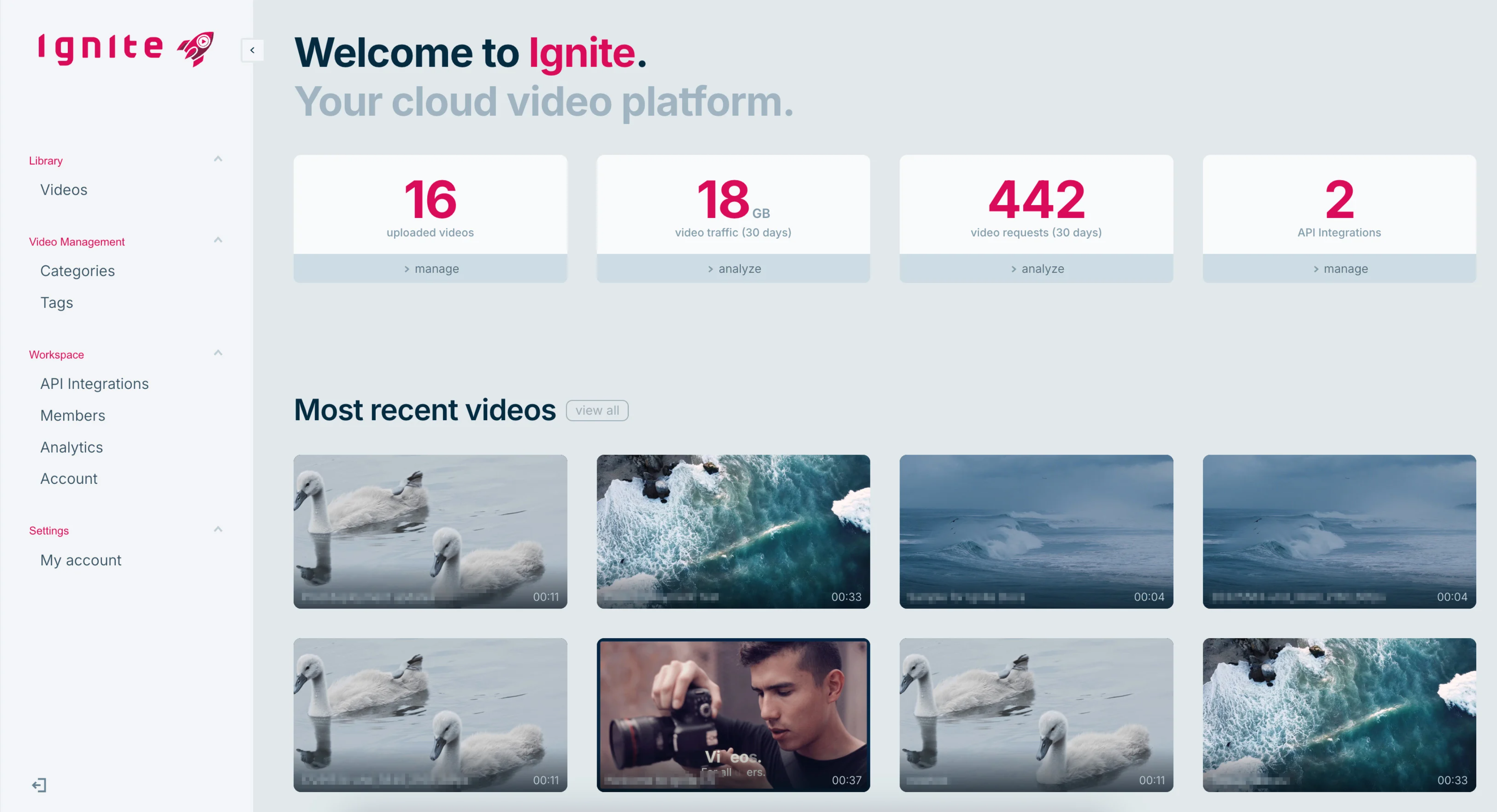
Task: Open the Members page
Action: [x=73, y=415]
